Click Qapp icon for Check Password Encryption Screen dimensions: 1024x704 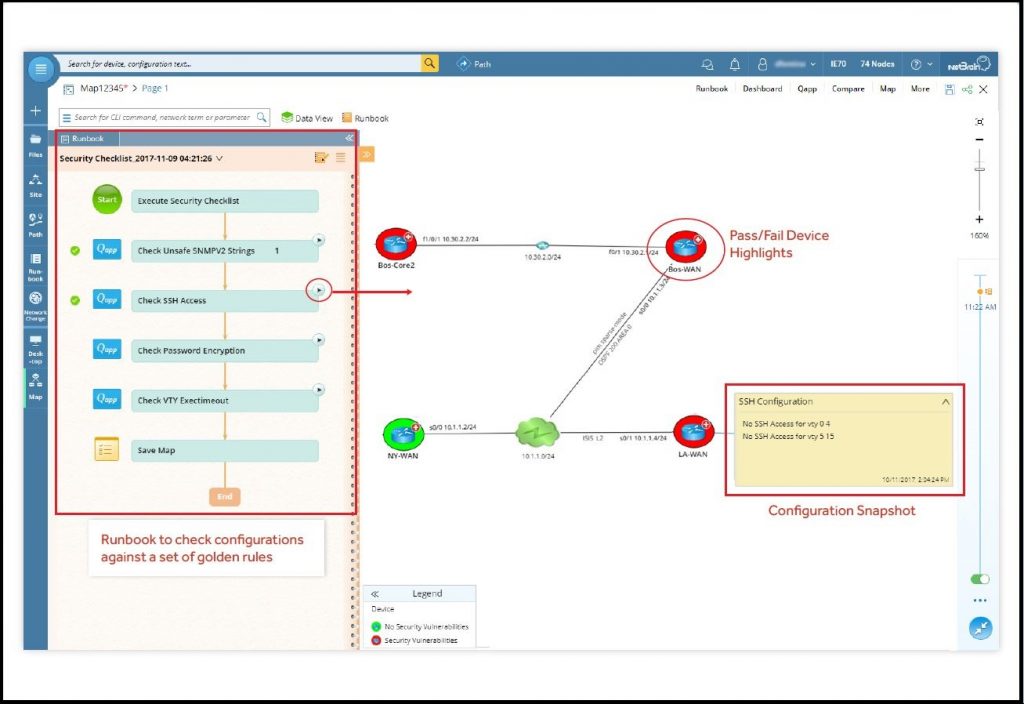tap(107, 349)
